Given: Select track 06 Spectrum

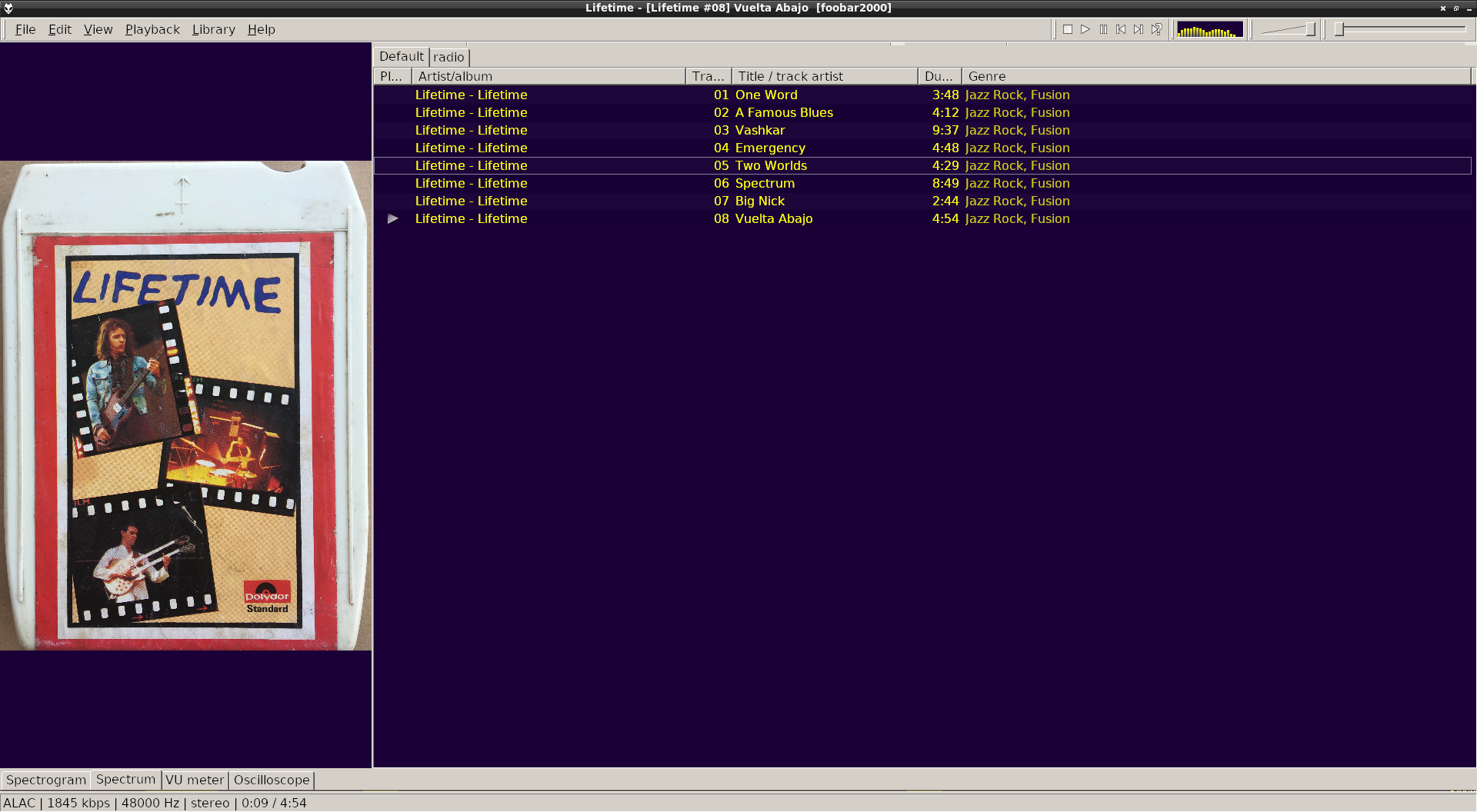Looking at the screenshot, I should (922, 183).
